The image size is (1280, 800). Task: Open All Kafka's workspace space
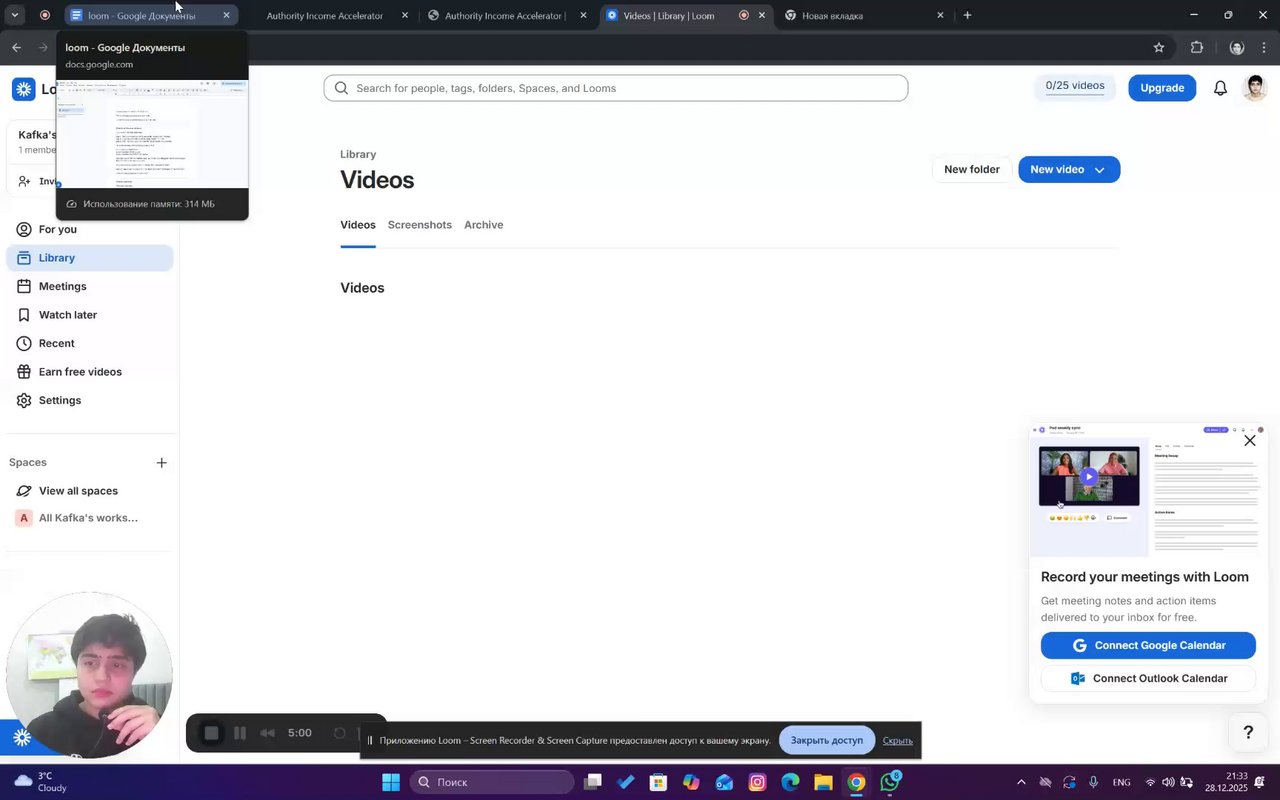coord(90,518)
